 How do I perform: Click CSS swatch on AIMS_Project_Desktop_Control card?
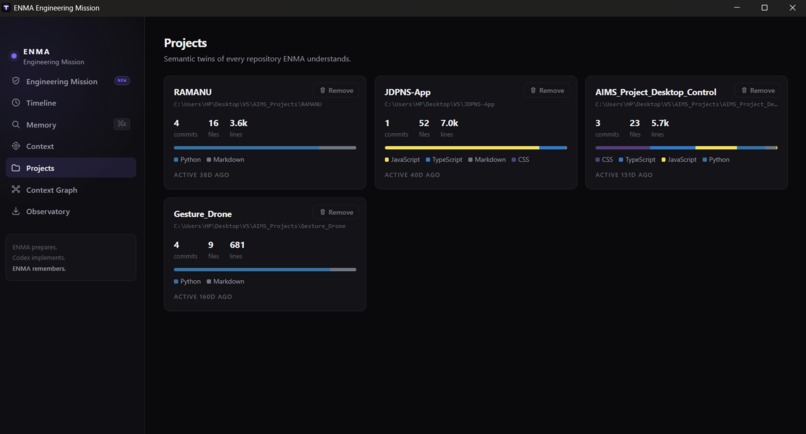597,160
